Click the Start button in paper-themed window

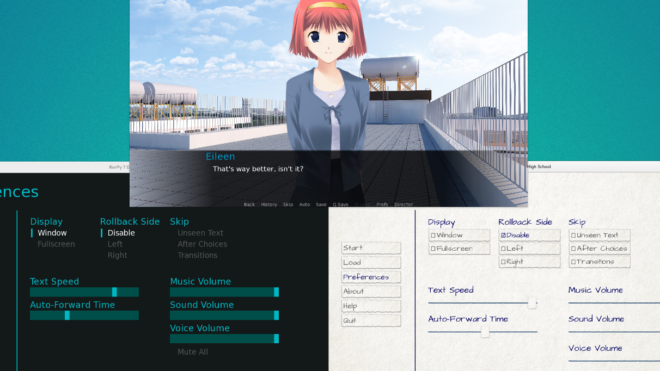(371, 248)
